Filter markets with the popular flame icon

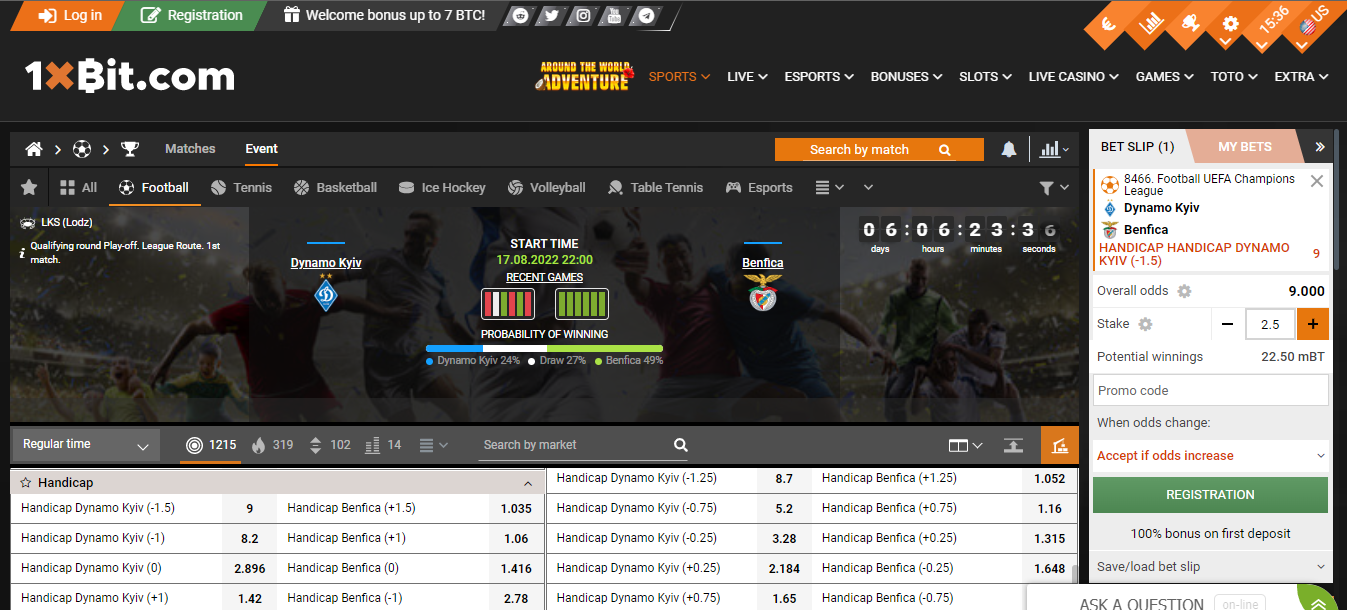(x=260, y=444)
